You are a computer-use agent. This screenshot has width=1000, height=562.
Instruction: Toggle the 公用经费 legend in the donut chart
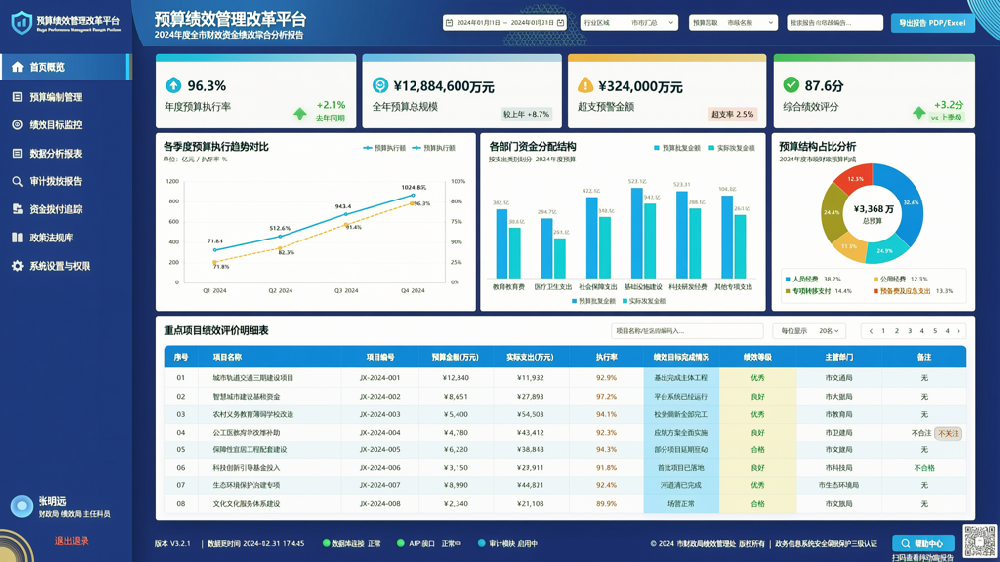pos(889,279)
